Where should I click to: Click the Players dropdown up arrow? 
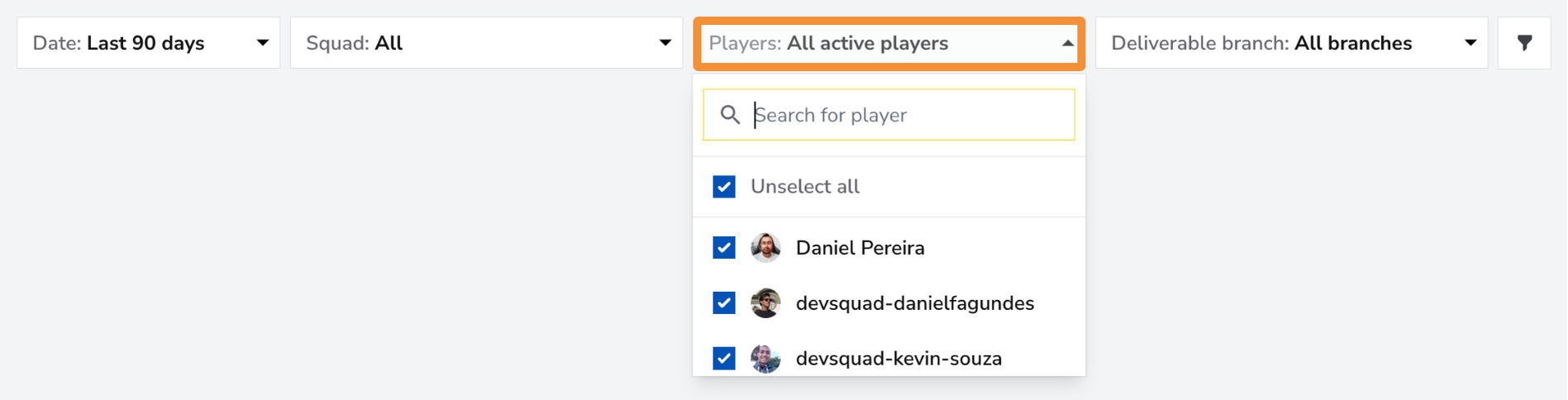(1067, 43)
